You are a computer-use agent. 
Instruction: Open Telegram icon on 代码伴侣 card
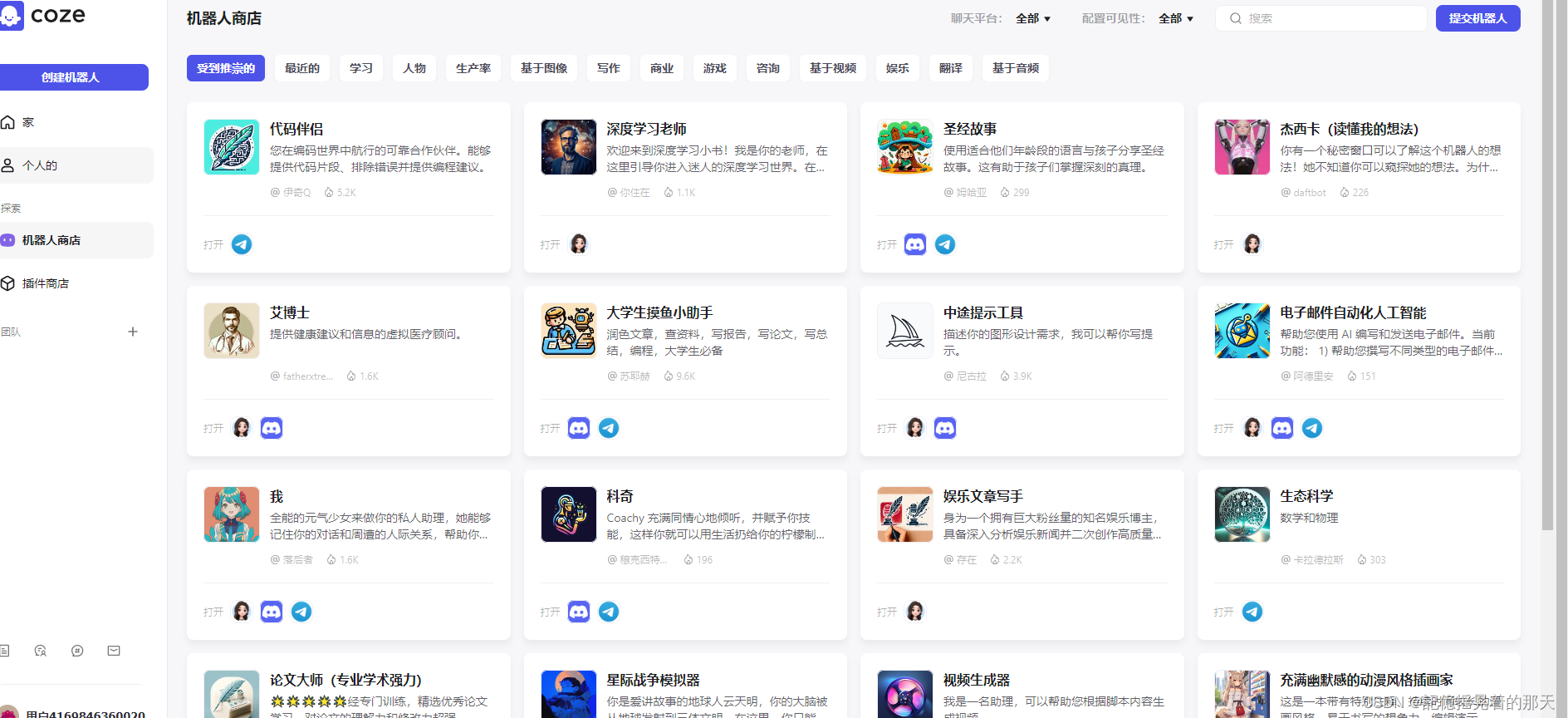pyautogui.click(x=242, y=244)
